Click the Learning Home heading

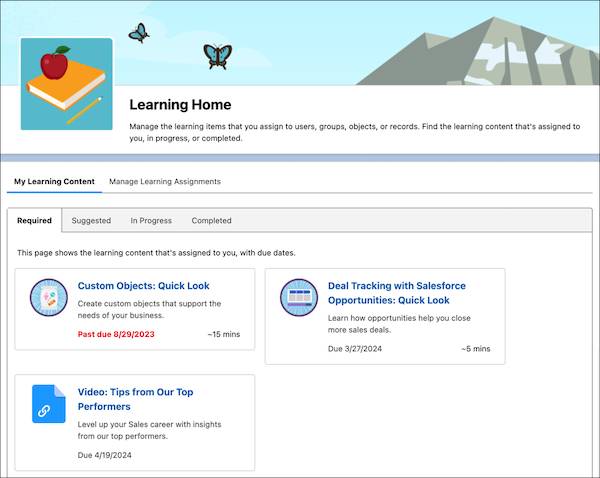(180, 104)
